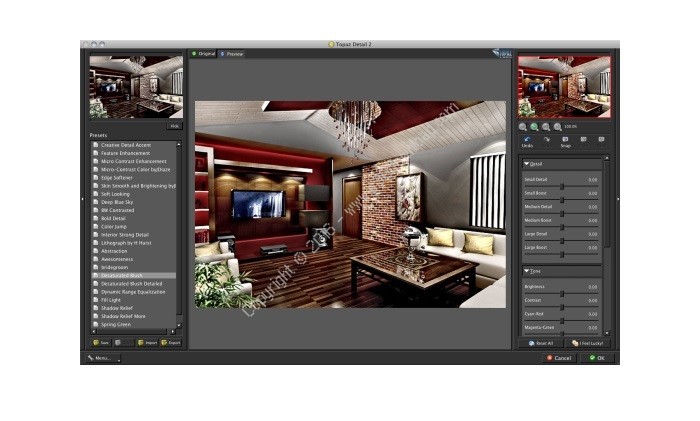The width and height of the screenshot is (700, 421).
Task: Select the Dynamic Range Equalization preset
Action: point(134,292)
